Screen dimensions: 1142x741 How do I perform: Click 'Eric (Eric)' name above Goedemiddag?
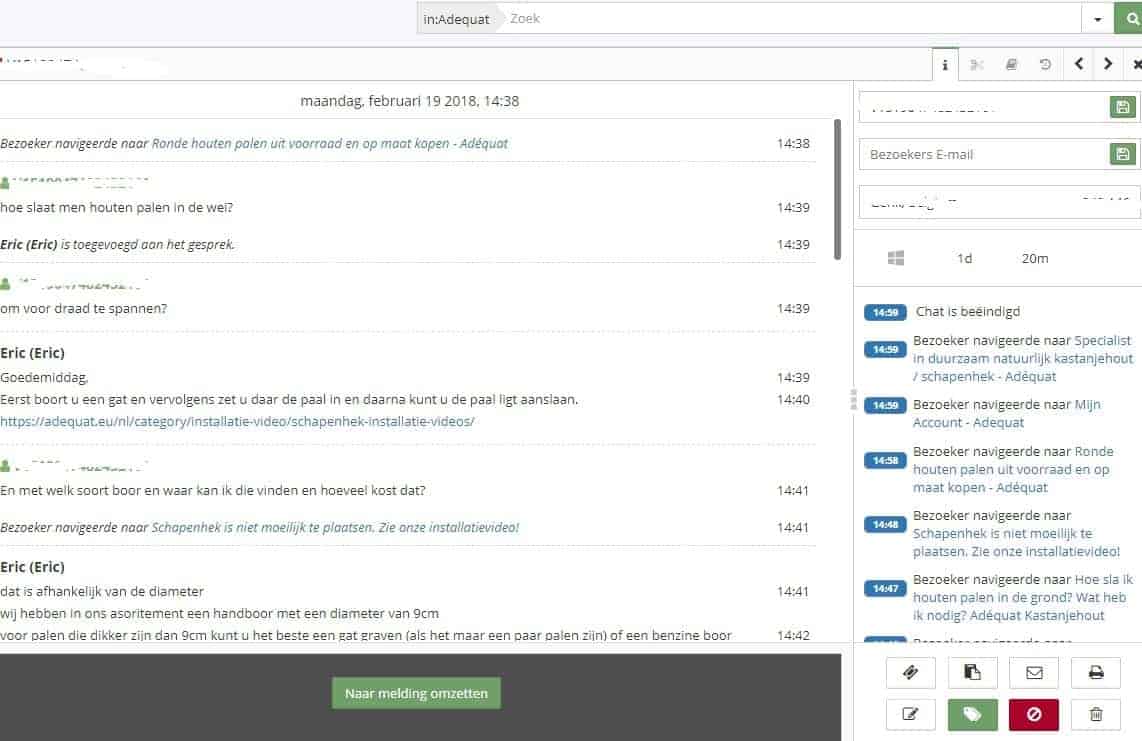pos(33,353)
